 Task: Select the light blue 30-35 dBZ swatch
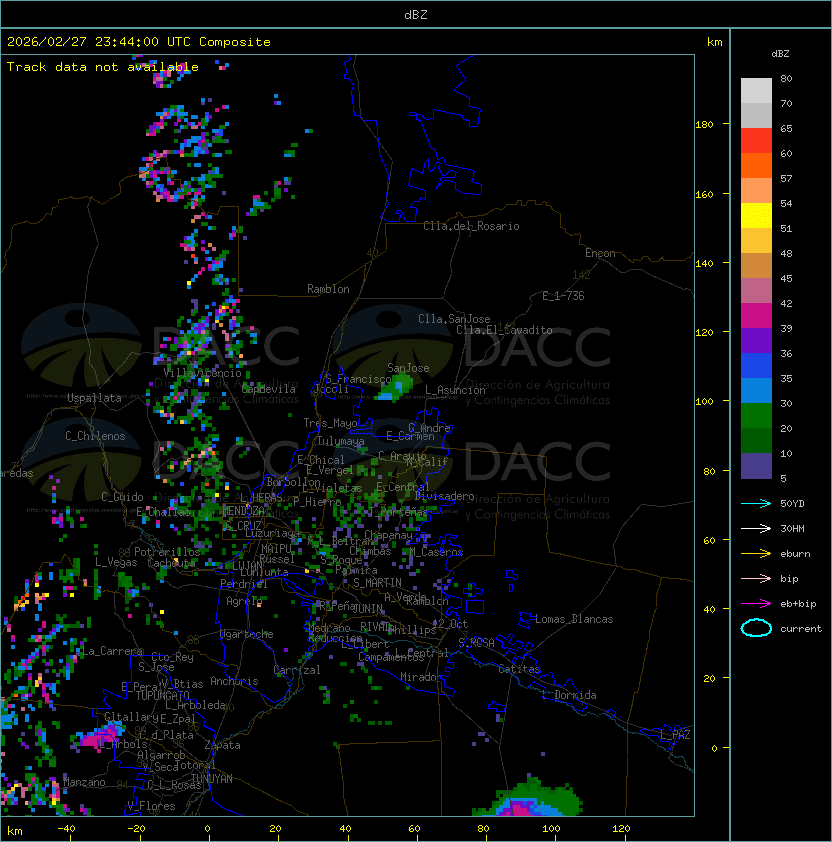[756, 391]
